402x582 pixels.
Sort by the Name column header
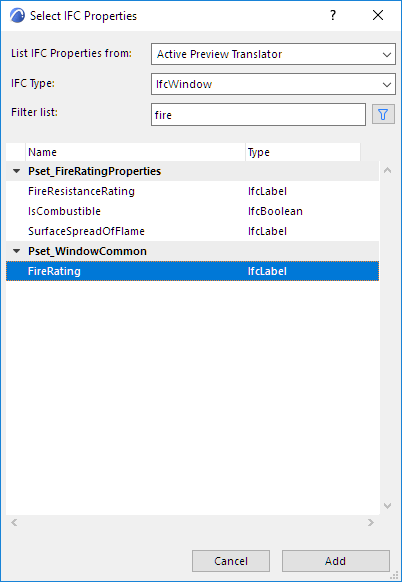[135, 152]
